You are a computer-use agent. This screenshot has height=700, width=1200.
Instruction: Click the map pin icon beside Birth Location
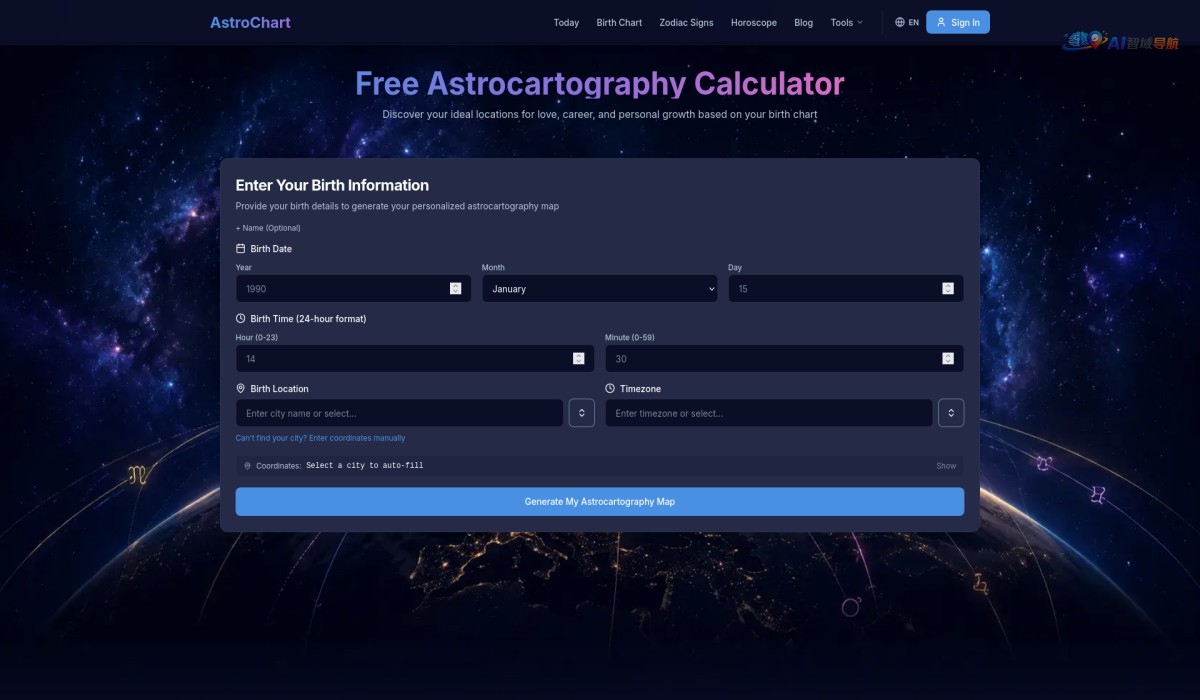coord(240,388)
